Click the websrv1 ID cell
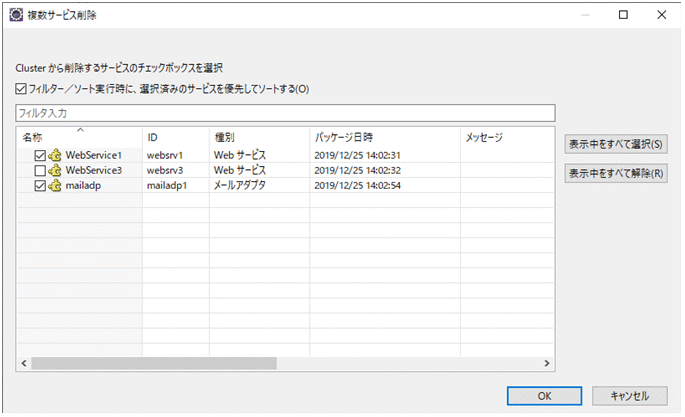685x417 pixels. [165, 155]
